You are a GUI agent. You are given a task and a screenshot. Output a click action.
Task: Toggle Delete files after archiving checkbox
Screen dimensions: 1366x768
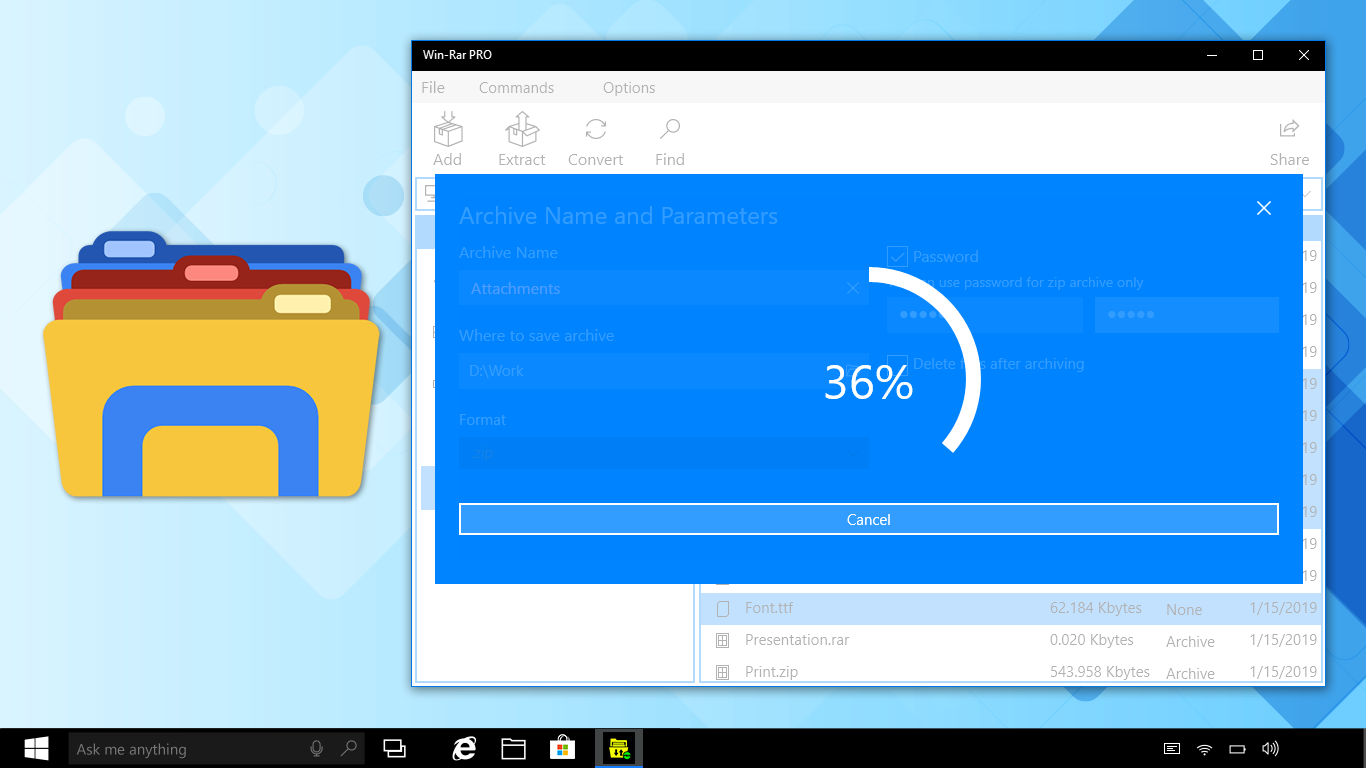click(x=897, y=364)
